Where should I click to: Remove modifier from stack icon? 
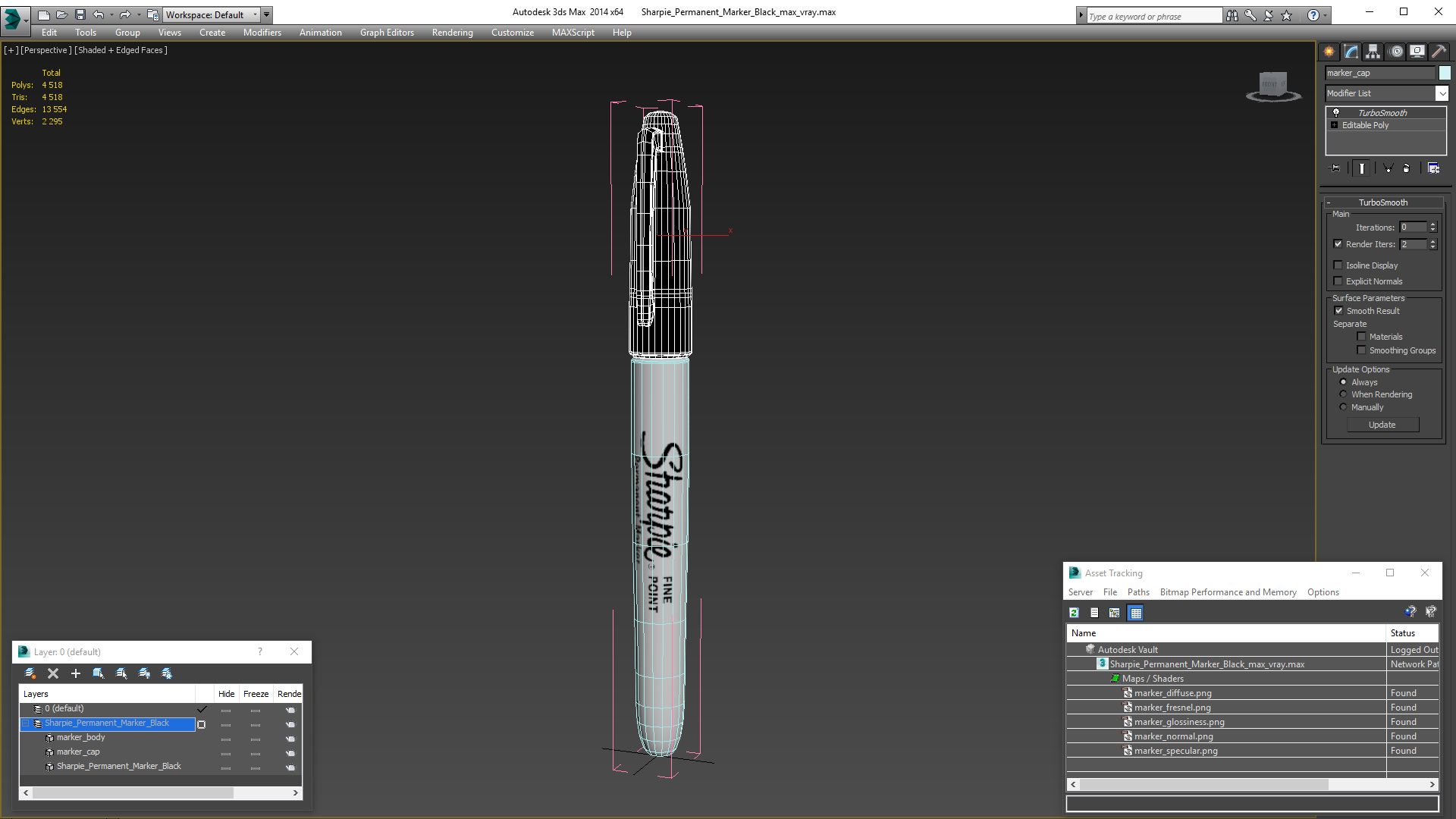pyautogui.click(x=1407, y=168)
